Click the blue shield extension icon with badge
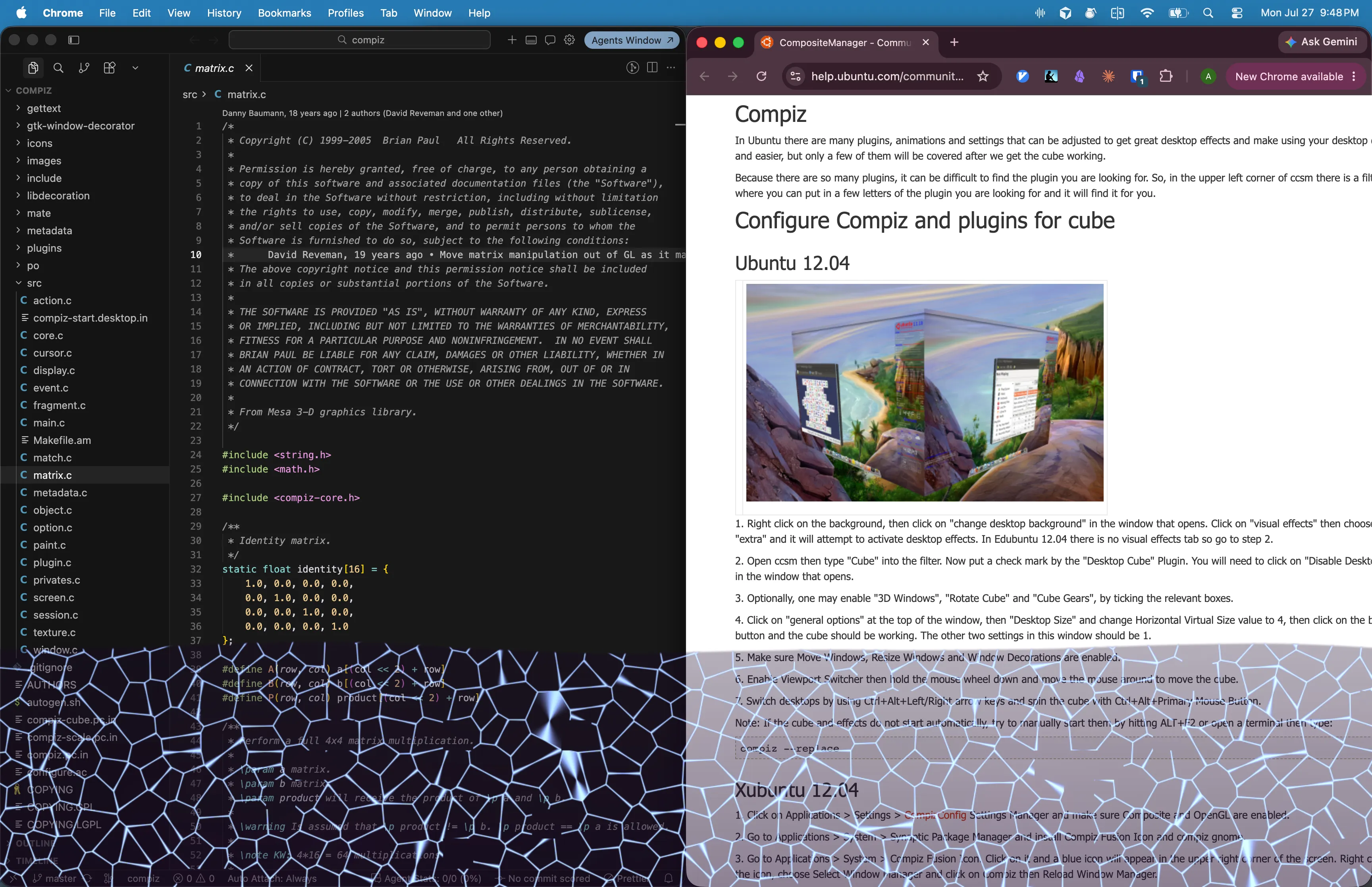The image size is (1372, 887). tap(1138, 78)
